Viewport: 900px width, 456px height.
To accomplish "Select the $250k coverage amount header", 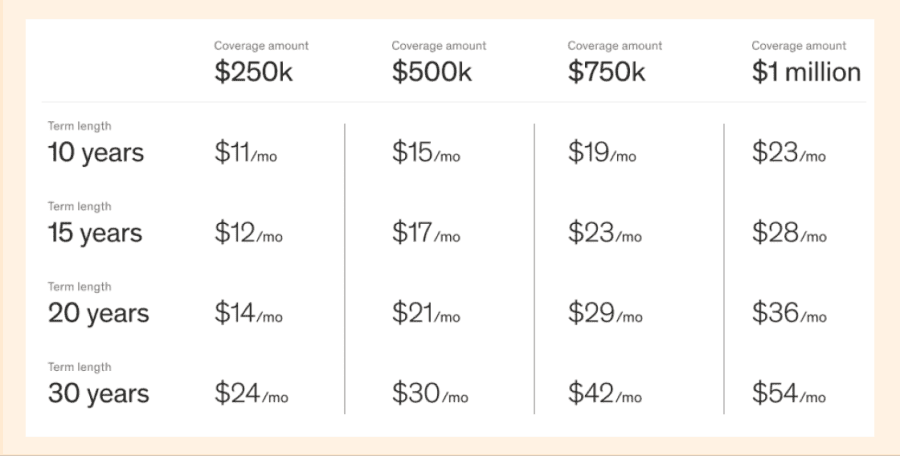I will 261,63.
